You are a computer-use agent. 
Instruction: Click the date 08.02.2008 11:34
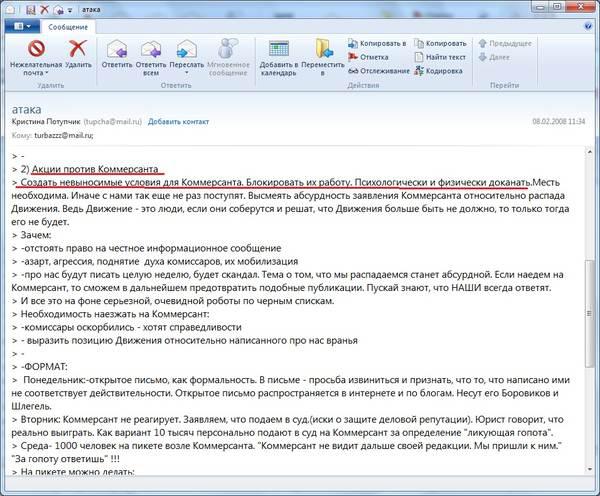(x=559, y=121)
